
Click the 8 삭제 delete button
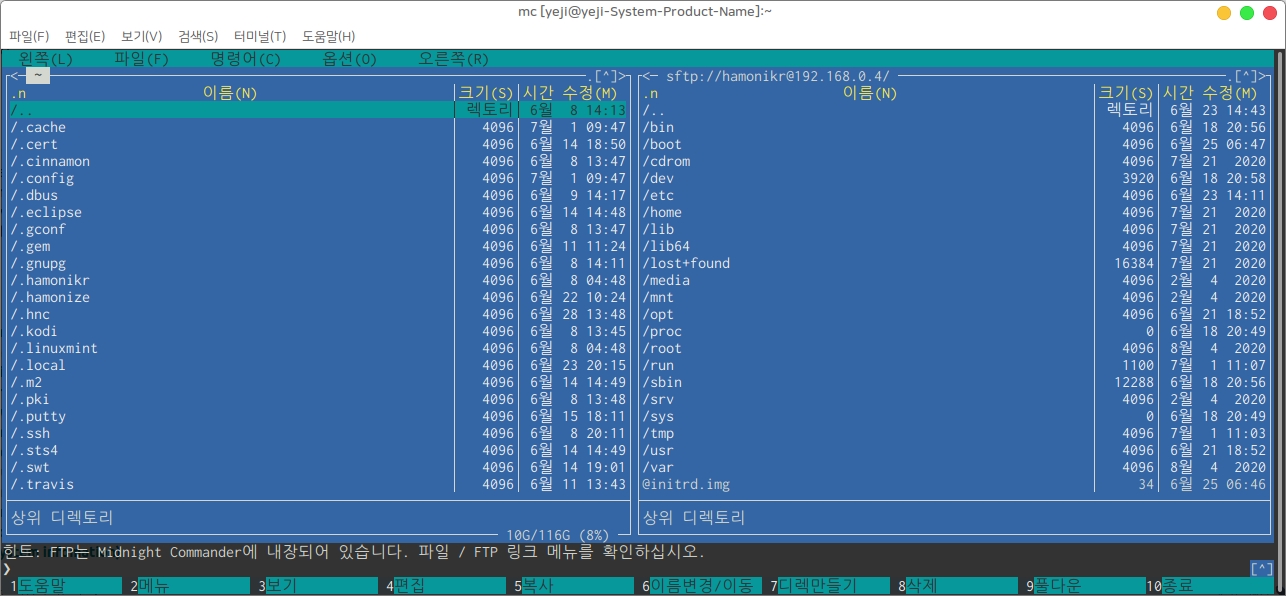pyautogui.click(x=927, y=586)
